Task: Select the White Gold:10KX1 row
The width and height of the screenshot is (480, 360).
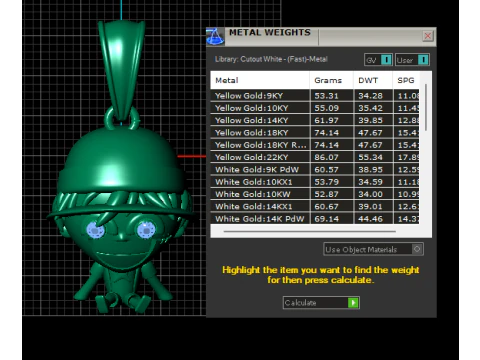Action: point(315,182)
